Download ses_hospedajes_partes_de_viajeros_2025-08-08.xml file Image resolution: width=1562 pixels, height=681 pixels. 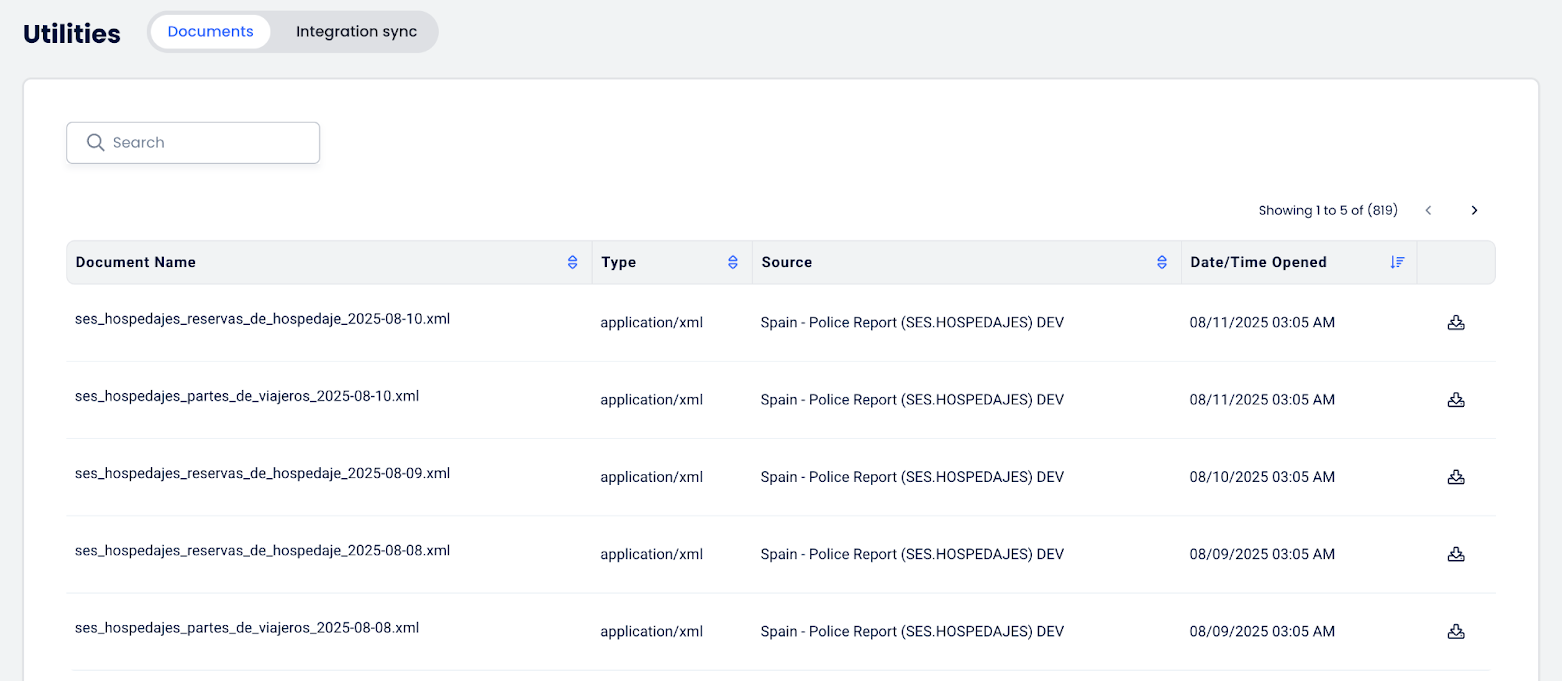(x=1456, y=631)
